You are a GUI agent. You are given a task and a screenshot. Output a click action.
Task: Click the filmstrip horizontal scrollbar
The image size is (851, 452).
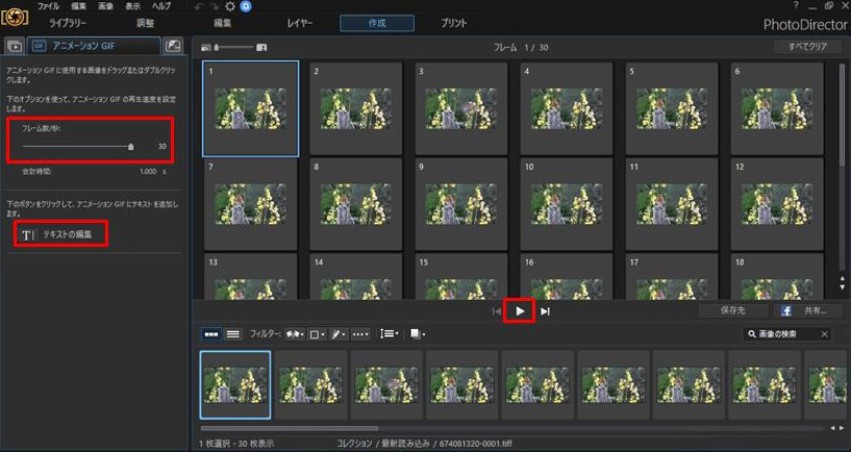click(x=289, y=428)
